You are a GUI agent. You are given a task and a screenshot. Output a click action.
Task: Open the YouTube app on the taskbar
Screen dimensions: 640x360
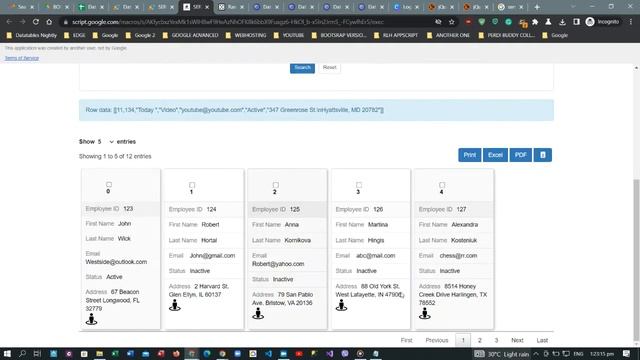click(x=299, y=353)
